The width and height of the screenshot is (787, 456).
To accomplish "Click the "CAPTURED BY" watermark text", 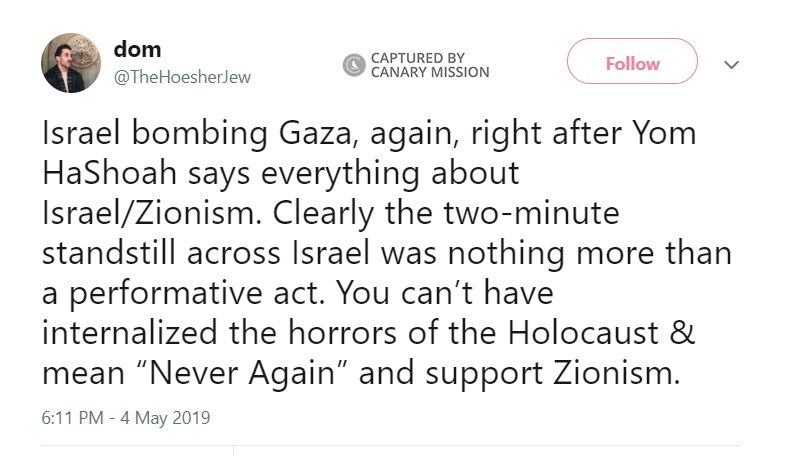I will pyautogui.click(x=417, y=58).
